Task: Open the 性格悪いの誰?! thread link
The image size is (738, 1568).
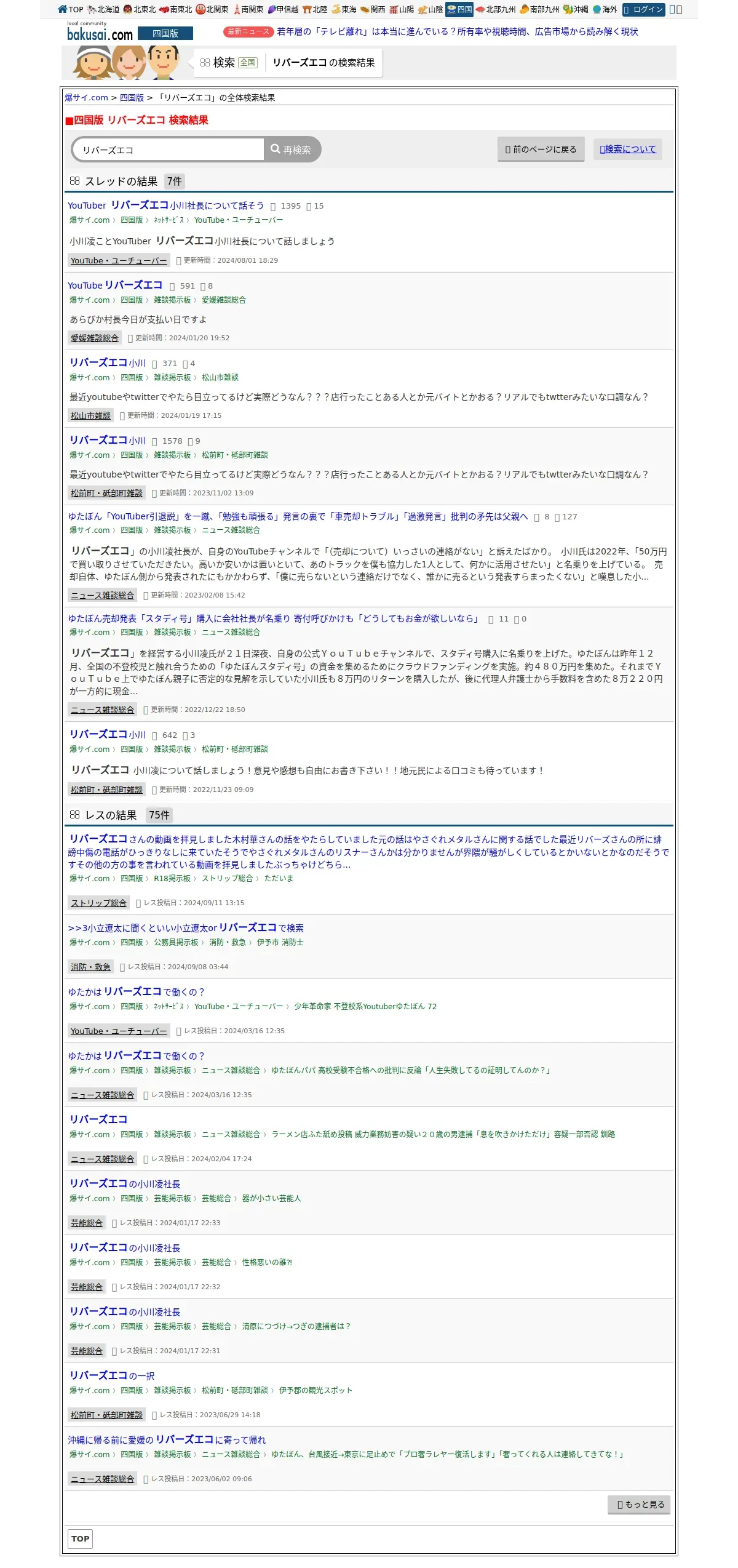Action: click(267, 1262)
